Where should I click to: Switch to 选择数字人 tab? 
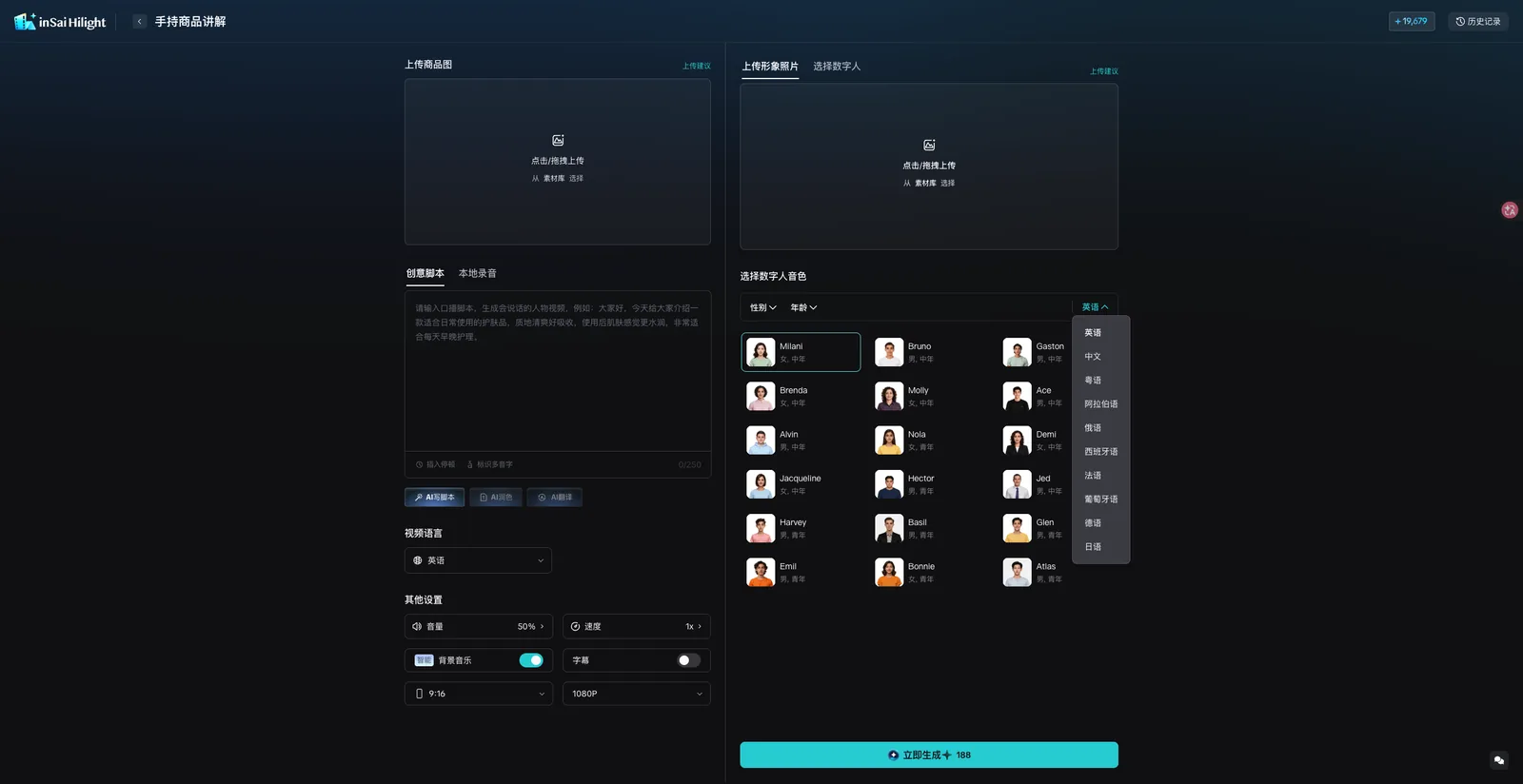(837, 67)
